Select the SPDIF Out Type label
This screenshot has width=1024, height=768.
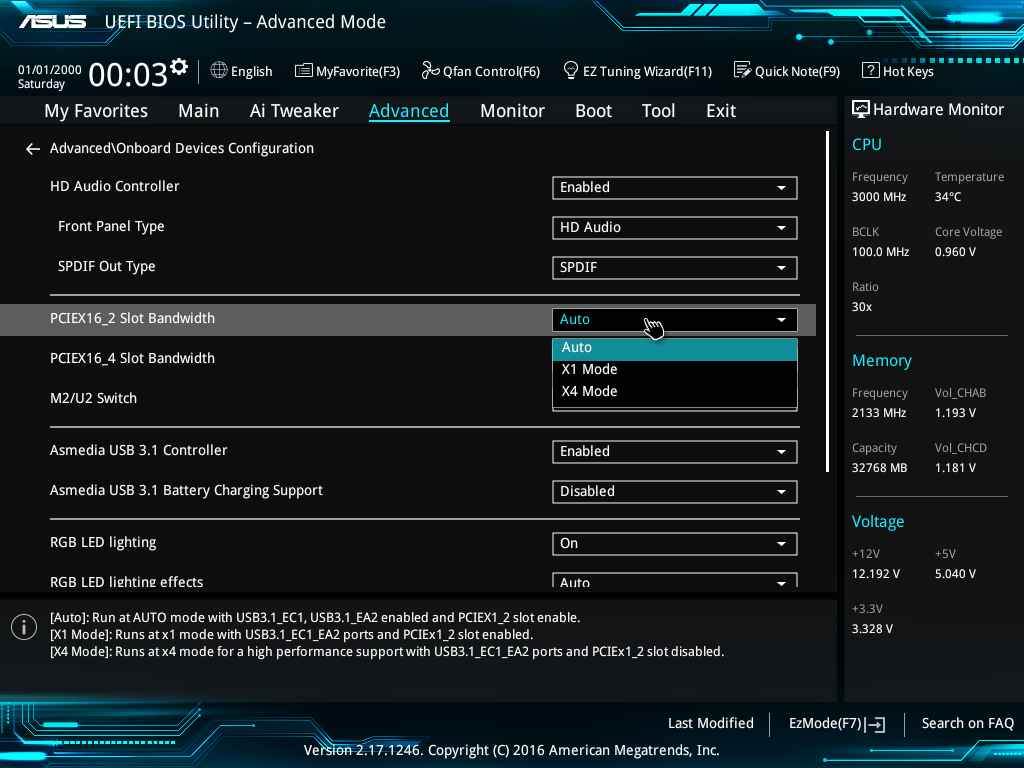[106, 266]
